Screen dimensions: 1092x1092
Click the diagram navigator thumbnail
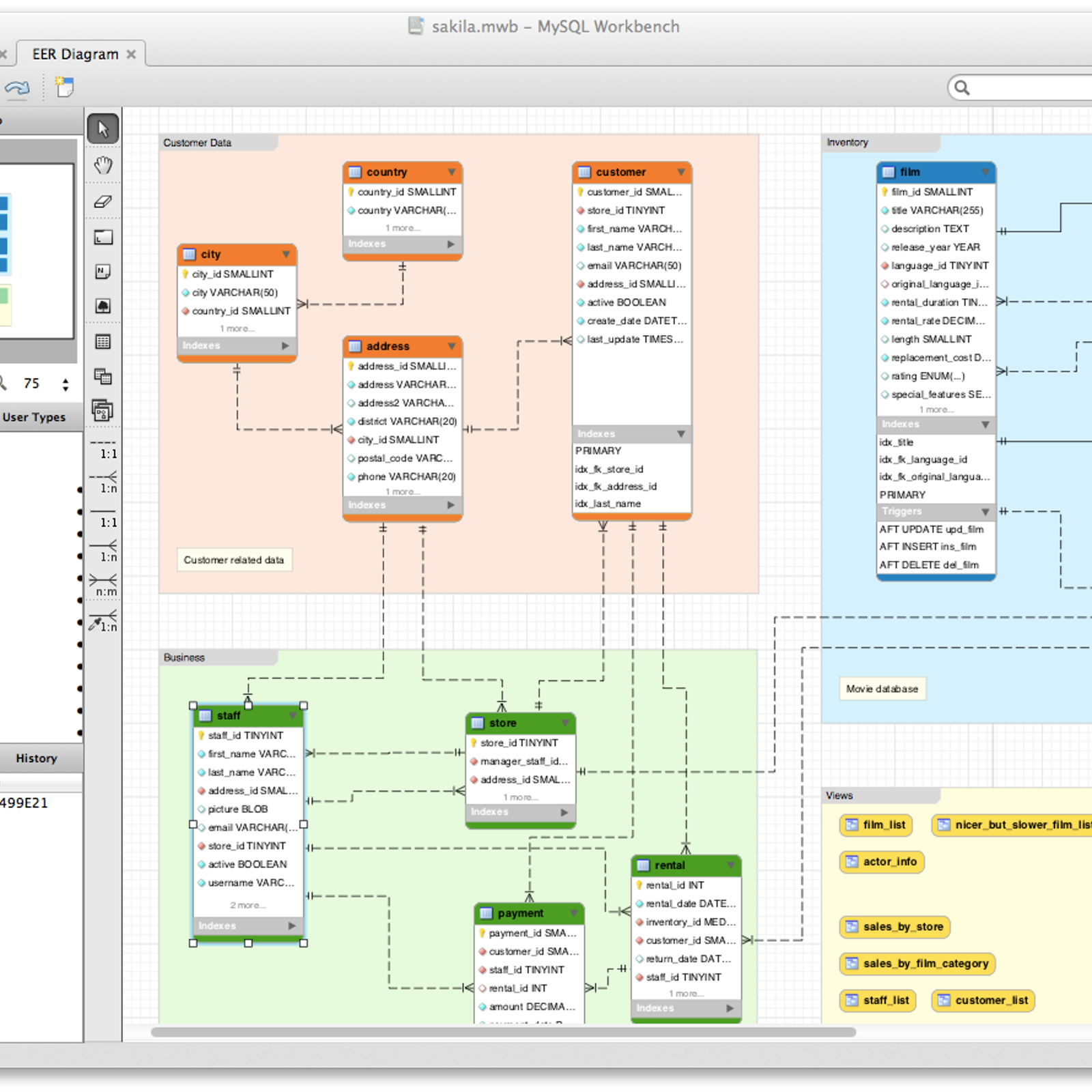click(x=37, y=250)
